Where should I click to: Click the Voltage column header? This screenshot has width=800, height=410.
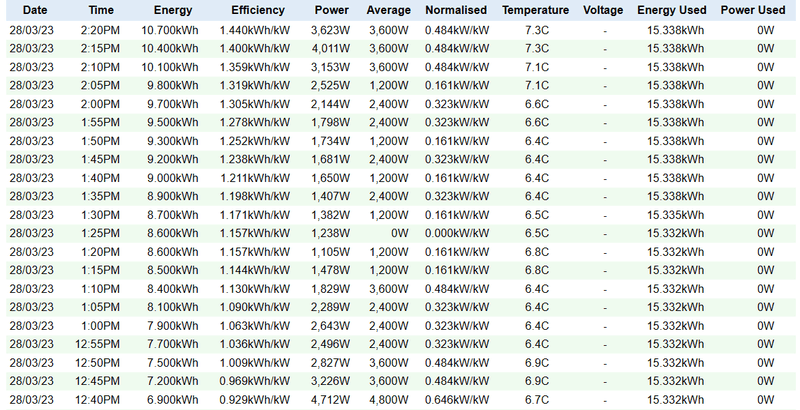[x=603, y=10]
